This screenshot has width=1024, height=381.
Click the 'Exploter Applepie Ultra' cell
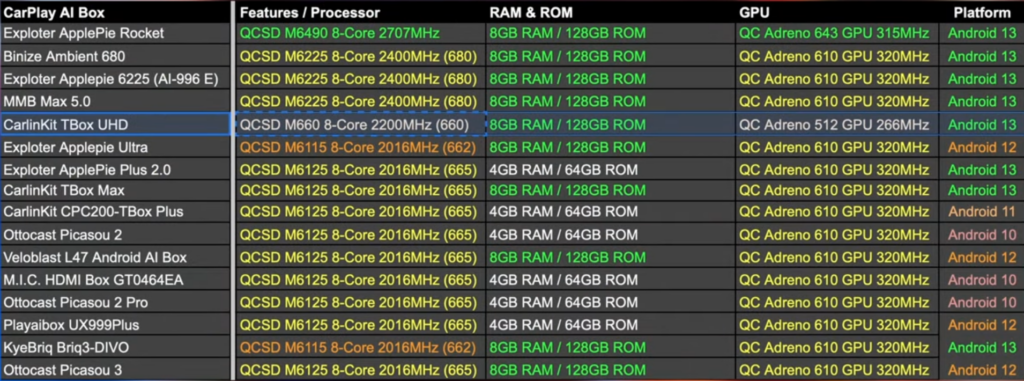point(115,147)
